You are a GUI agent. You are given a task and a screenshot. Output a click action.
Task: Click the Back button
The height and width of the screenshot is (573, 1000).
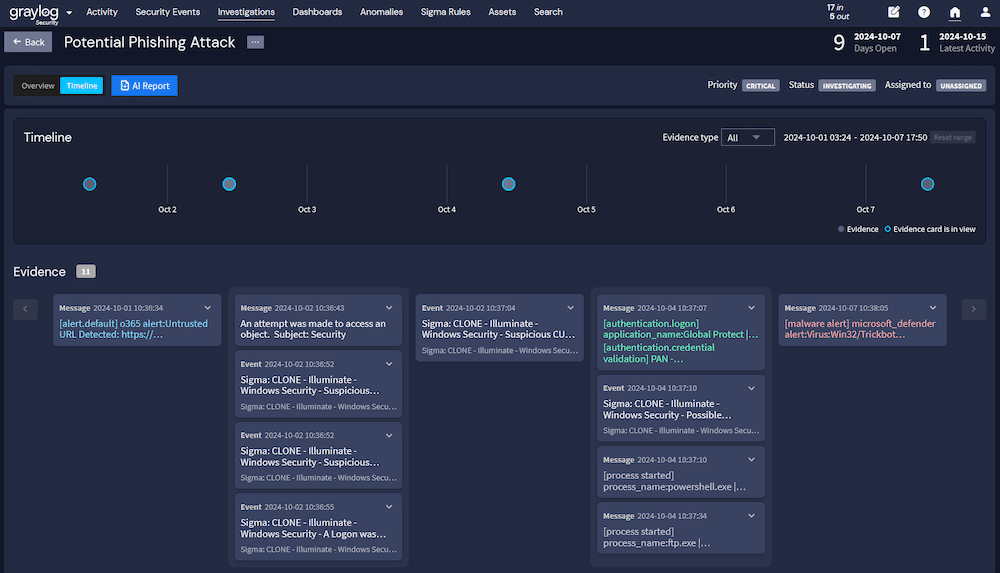(x=28, y=42)
